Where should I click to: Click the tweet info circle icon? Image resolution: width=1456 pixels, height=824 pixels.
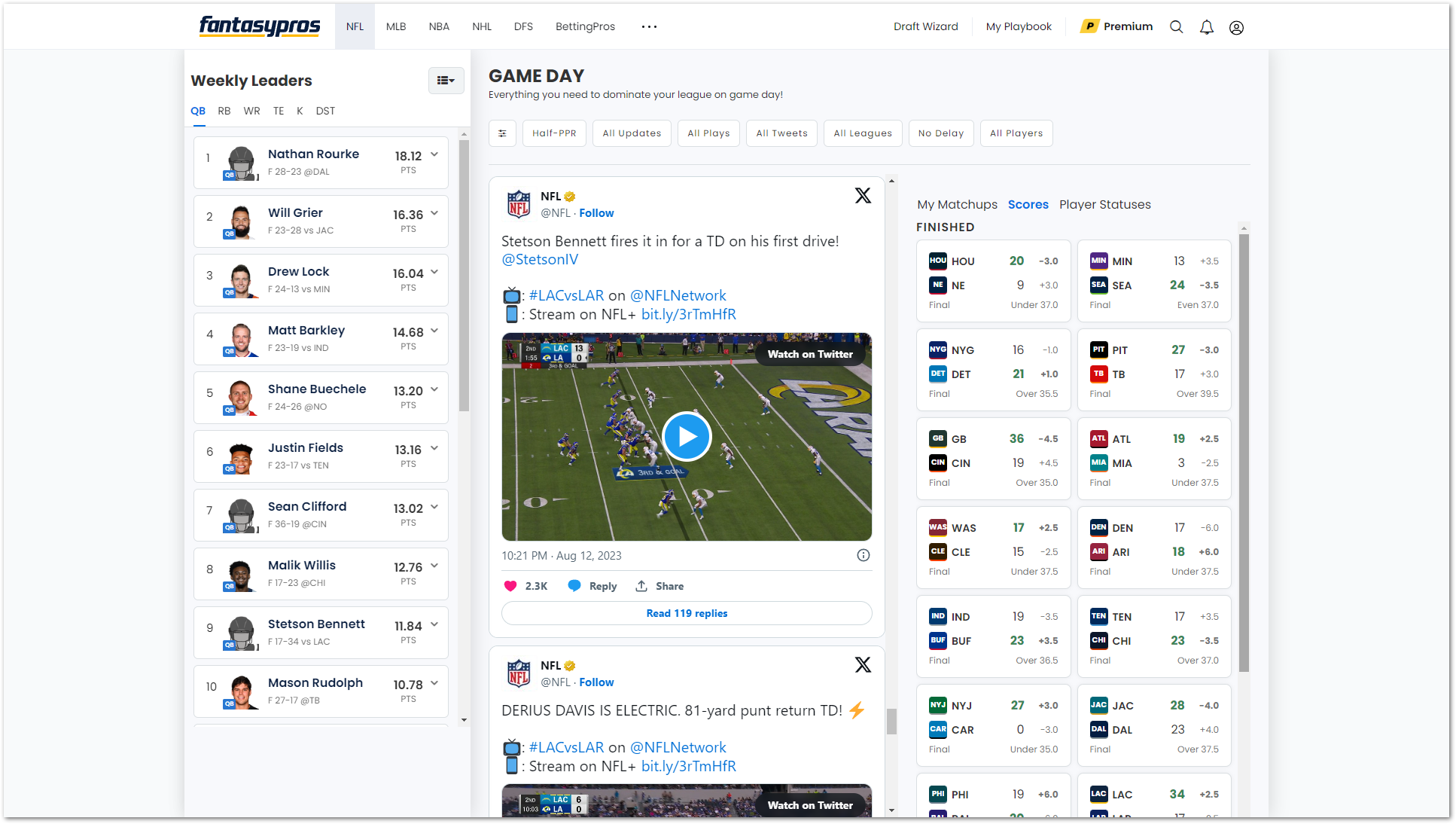(864, 555)
